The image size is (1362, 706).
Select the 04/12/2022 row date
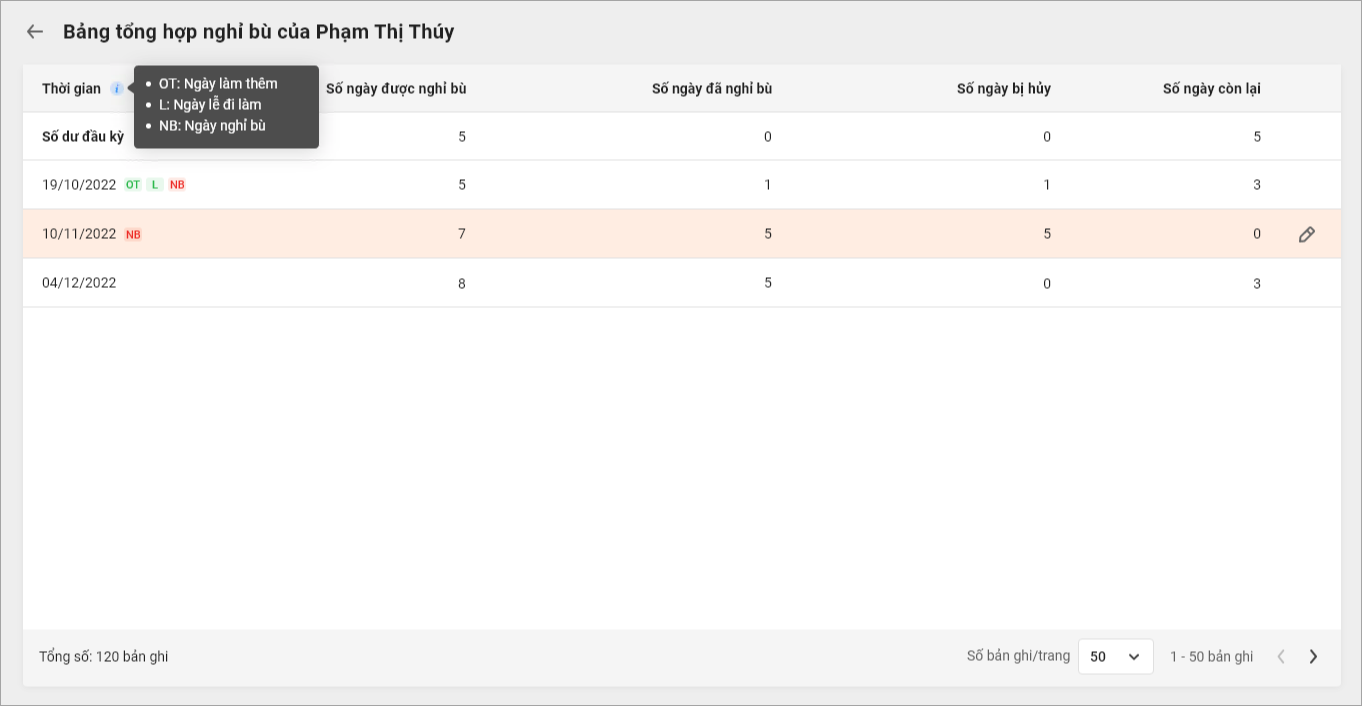[79, 283]
